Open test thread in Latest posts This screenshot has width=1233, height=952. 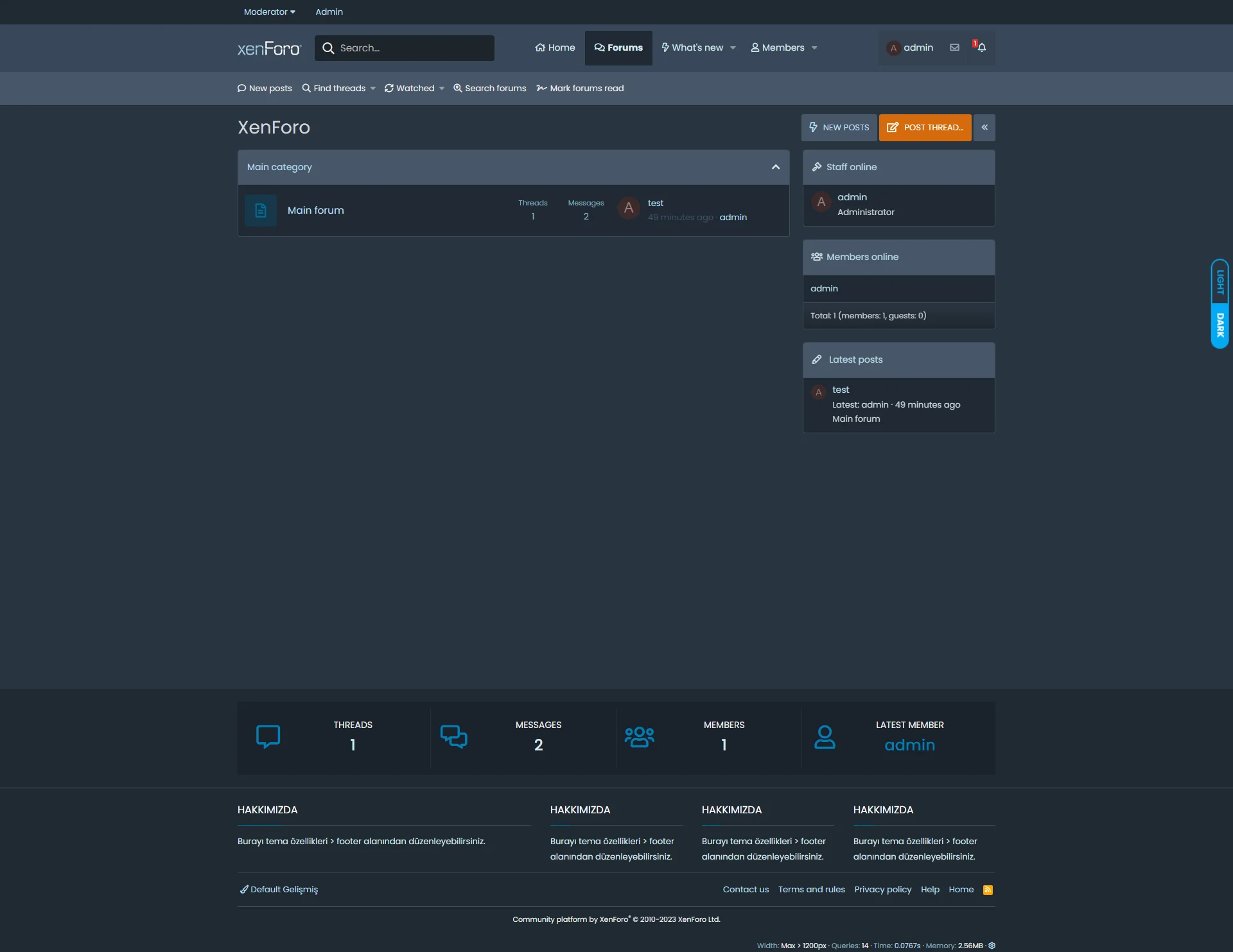point(841,390)
